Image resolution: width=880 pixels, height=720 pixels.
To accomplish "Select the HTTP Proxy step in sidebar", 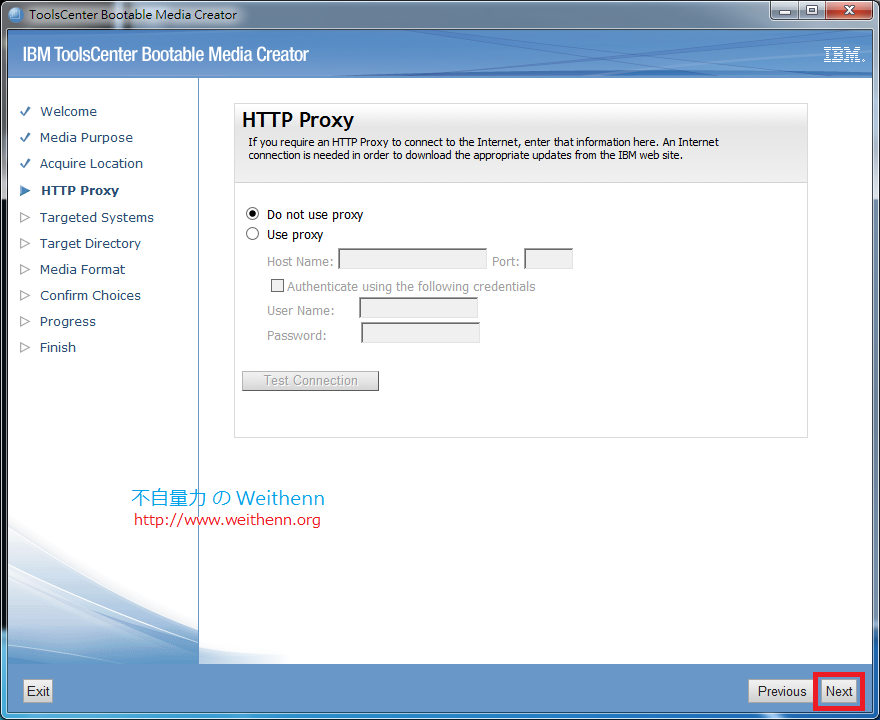I will (x=80, y=190).
